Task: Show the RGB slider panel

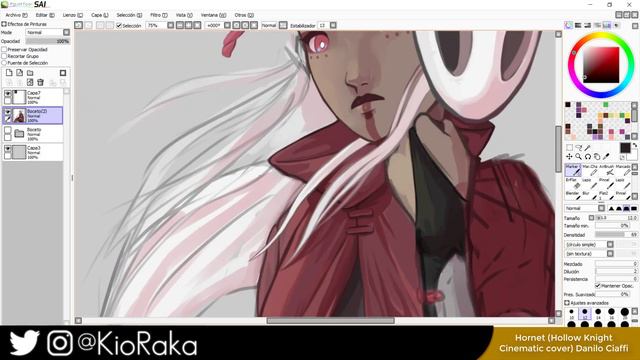Action: pos(578,25)
